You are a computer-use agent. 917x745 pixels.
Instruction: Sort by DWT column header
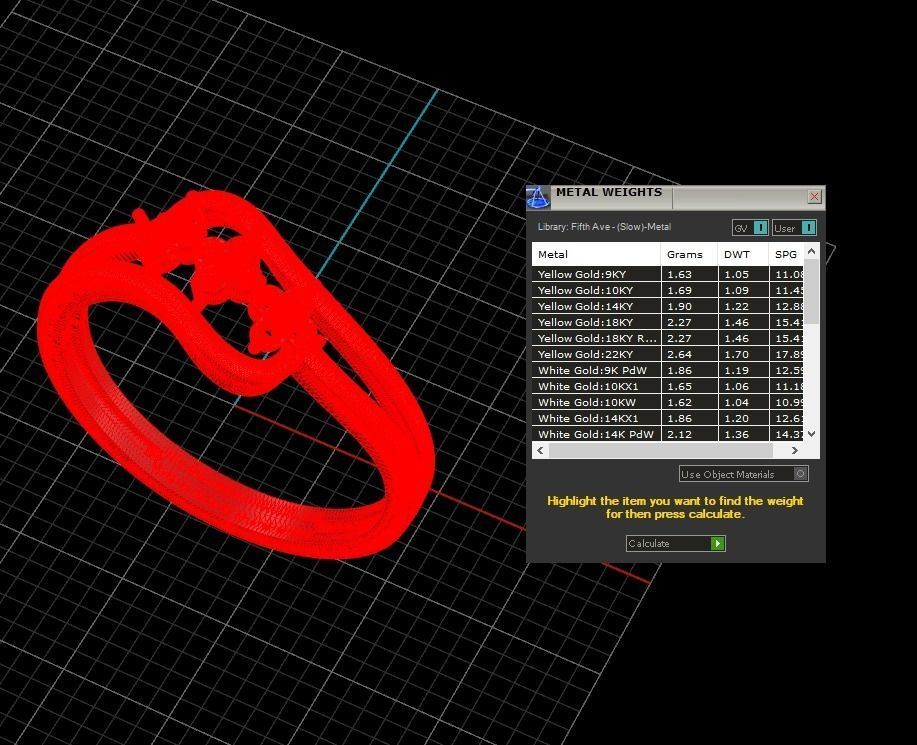tap(743, 254)
